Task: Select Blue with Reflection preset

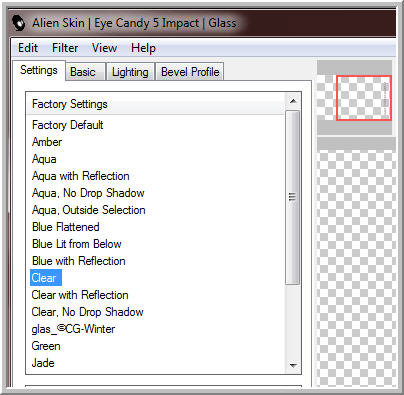Action: [79, 261]
